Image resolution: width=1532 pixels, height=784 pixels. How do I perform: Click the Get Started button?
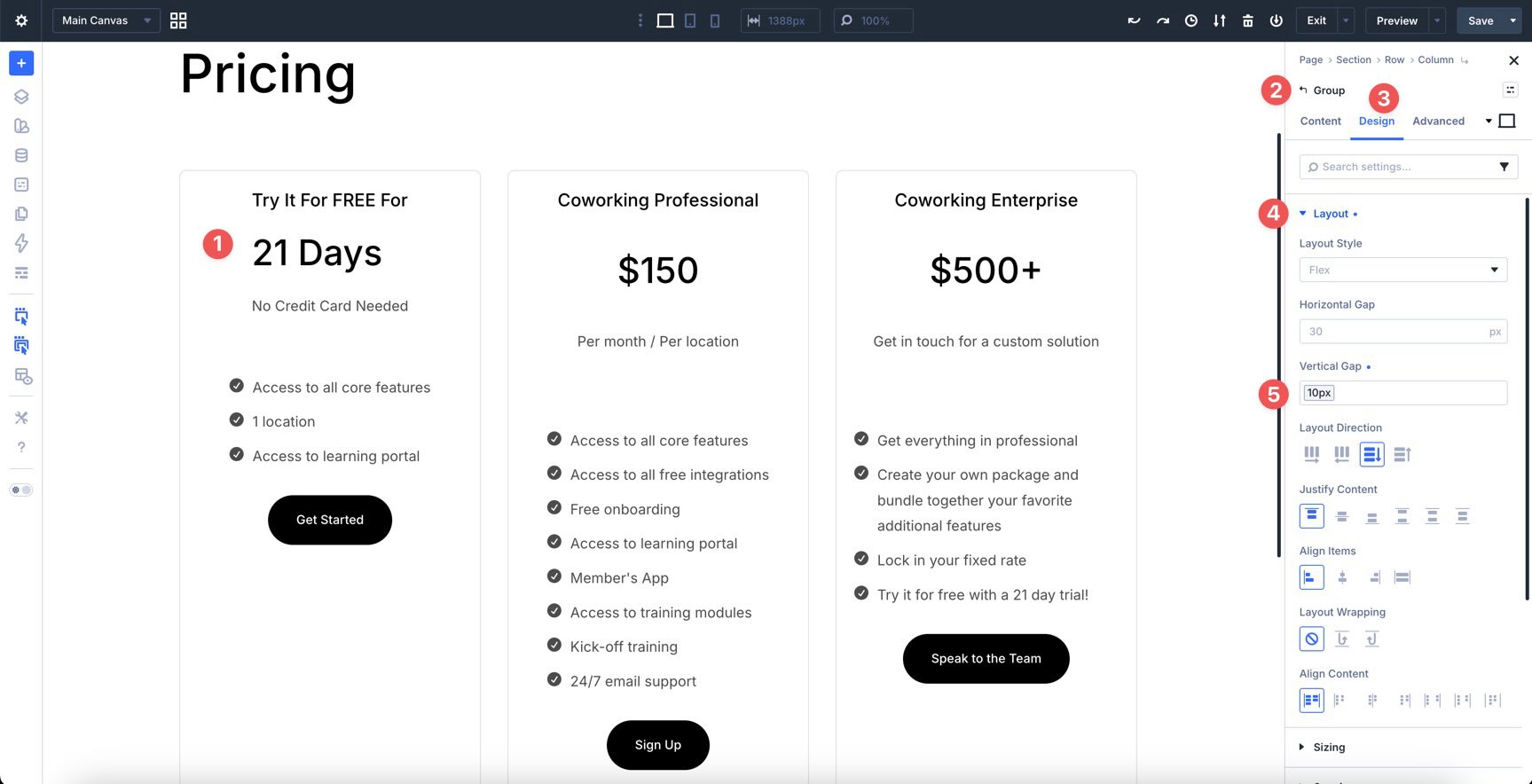pyautogui.click(x=330, y=520)
